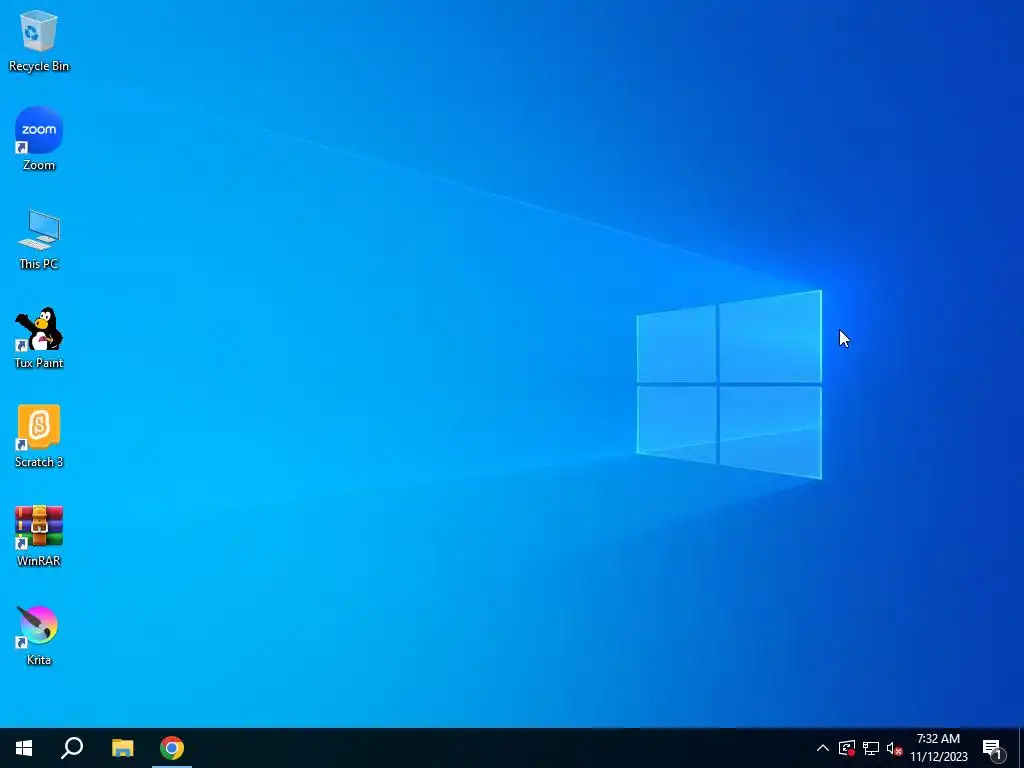Image resolution: width=1024 pixels, height=768 pixels.
Task: Open File Explorer from the taskbar
Action: tap(122, 748)
